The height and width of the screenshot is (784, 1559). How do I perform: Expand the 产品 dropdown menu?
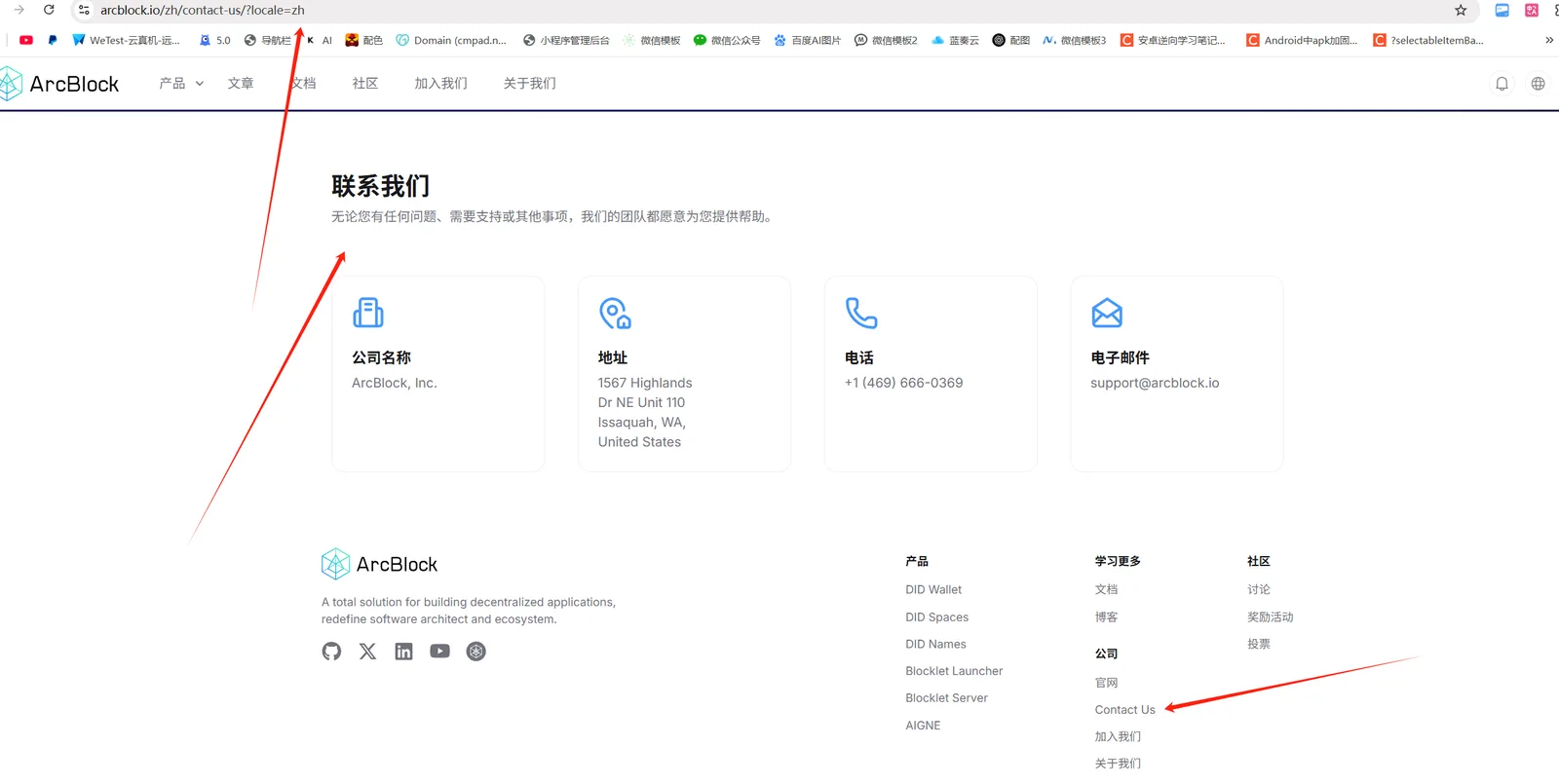[181, 84]
